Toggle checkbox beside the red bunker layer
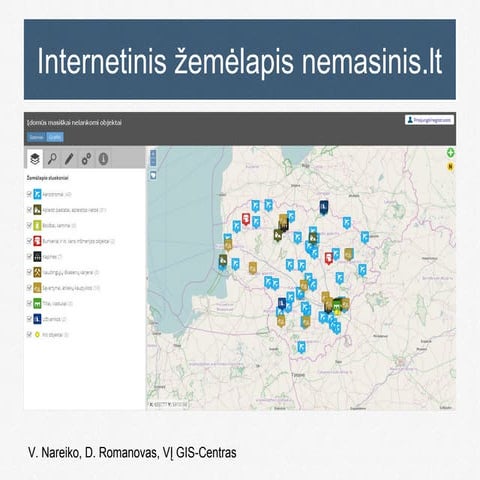Screen dimensions: 480x480 pos(29,241)
